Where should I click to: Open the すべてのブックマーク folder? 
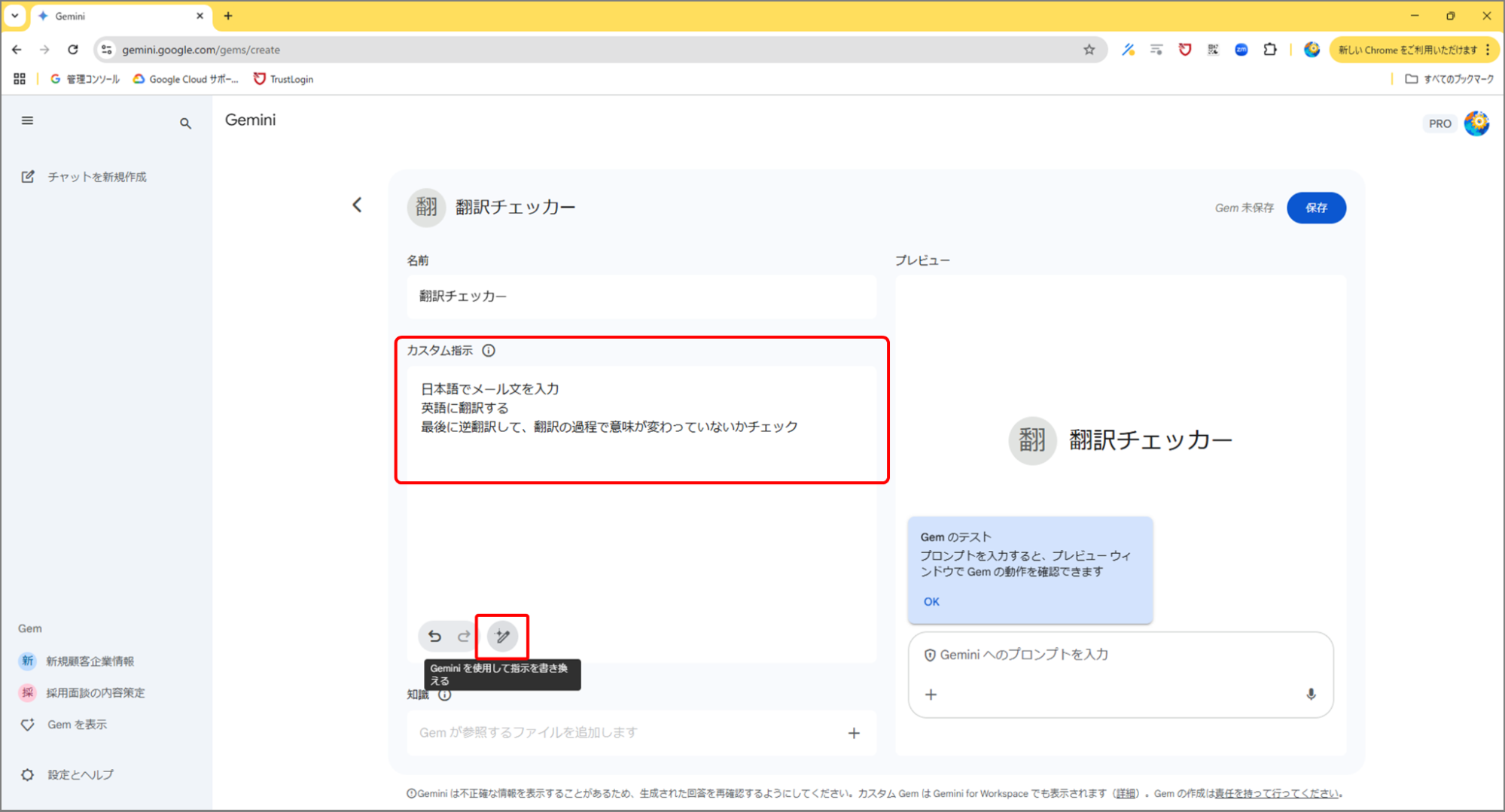[1449, 79]
